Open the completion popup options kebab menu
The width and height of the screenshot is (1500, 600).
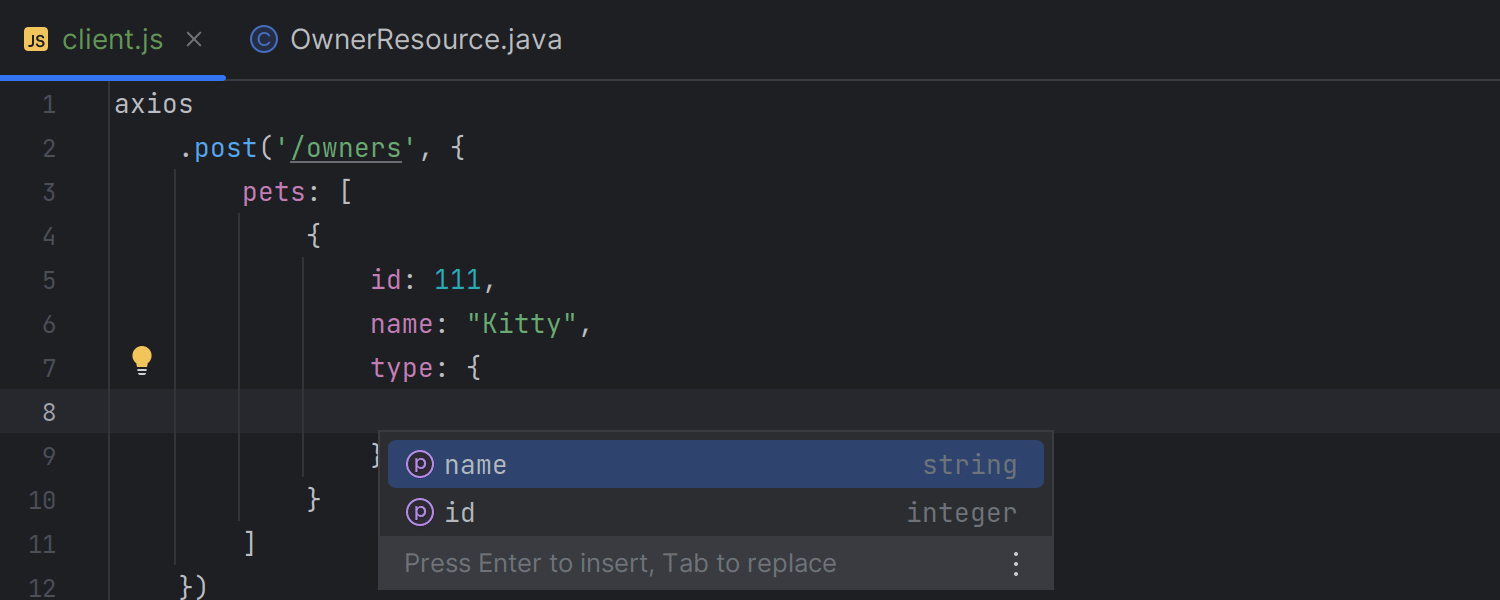click(1015, 563)
